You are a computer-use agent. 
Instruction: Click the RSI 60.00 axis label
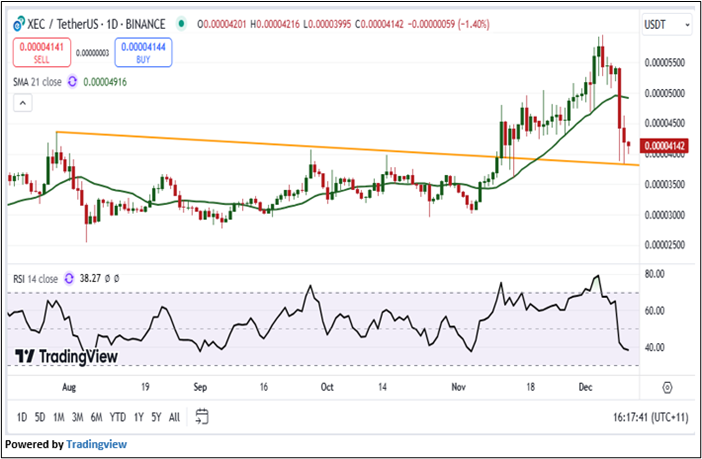pos(655,311)
